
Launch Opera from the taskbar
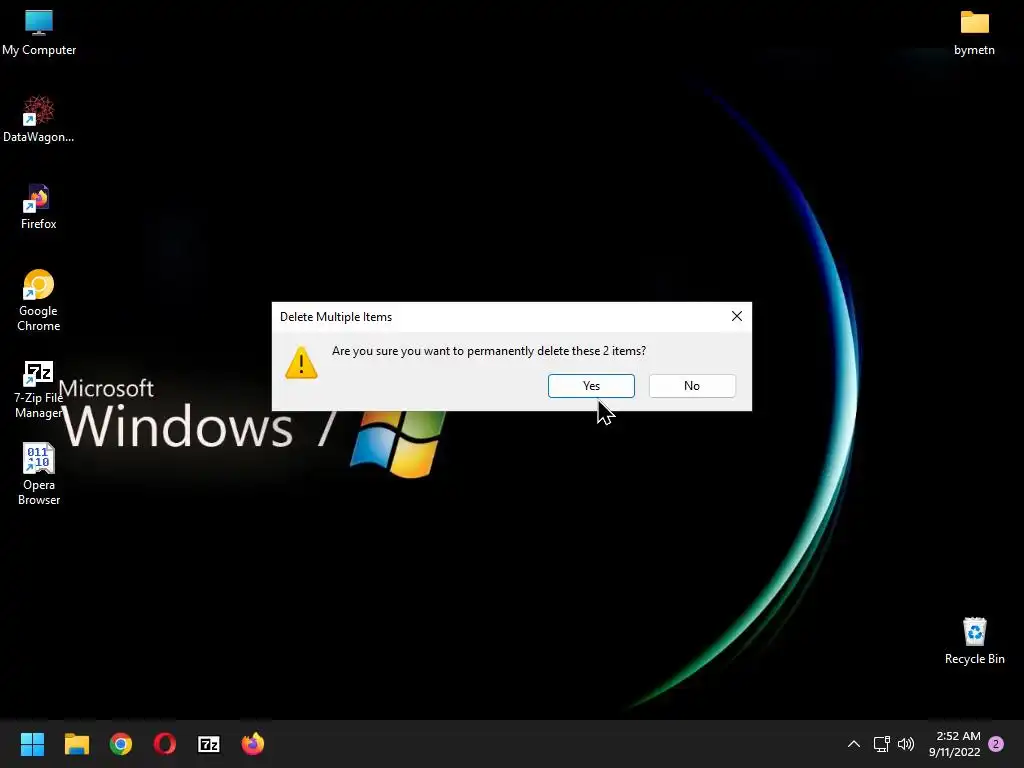click(165, 744)
